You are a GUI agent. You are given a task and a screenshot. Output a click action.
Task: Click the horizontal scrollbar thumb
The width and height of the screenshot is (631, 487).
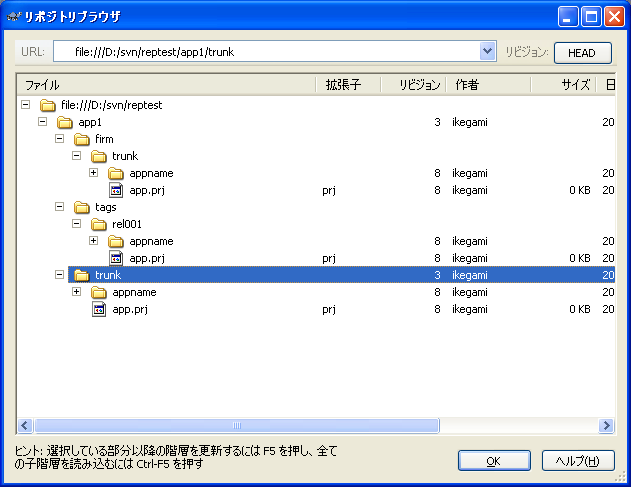(x=237, y=425)
